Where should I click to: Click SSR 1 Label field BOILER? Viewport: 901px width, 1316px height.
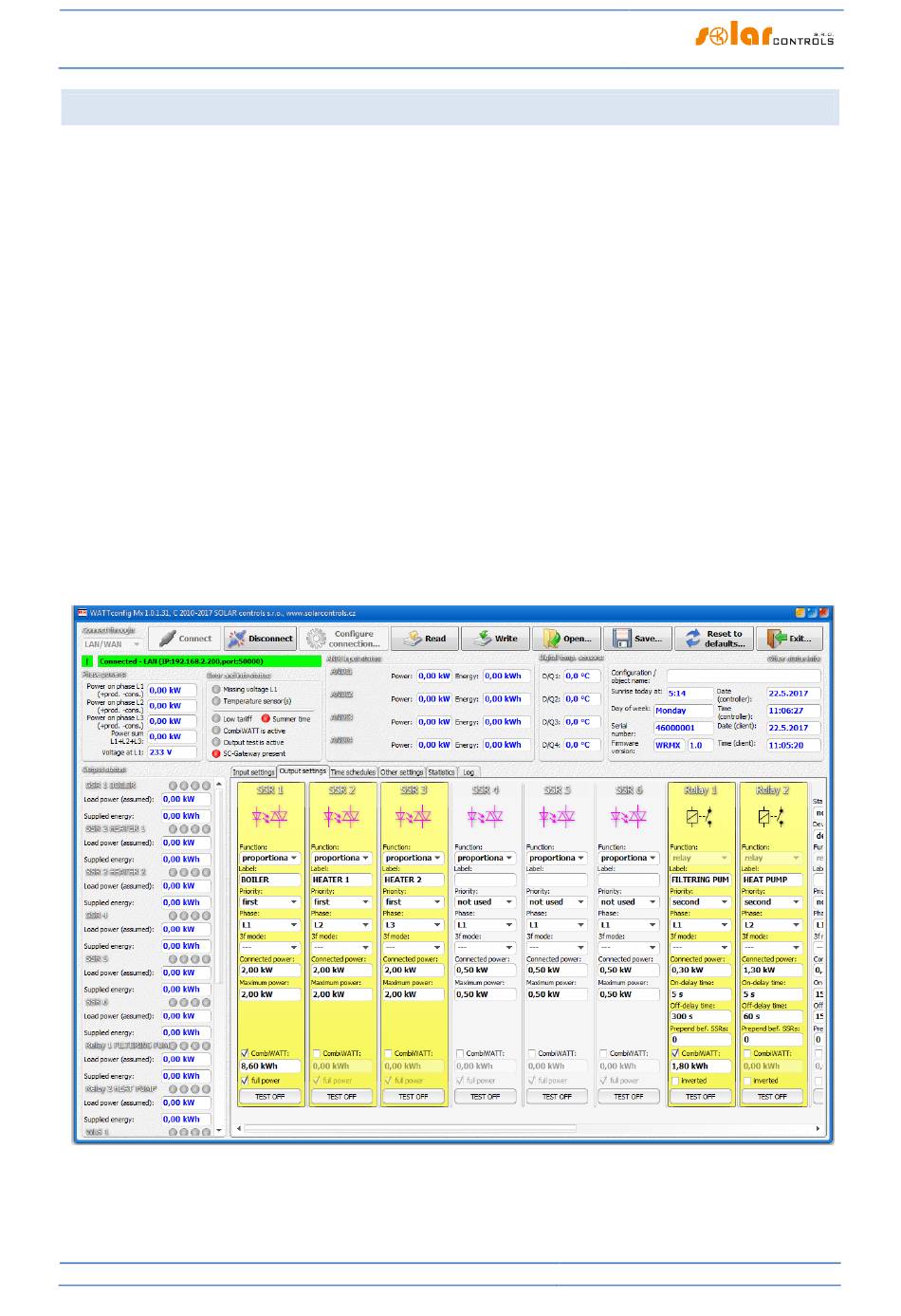coord(269,880)
